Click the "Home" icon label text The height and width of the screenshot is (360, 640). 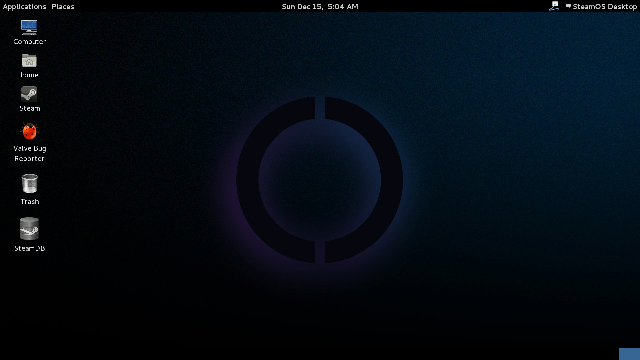click(29, 75)
